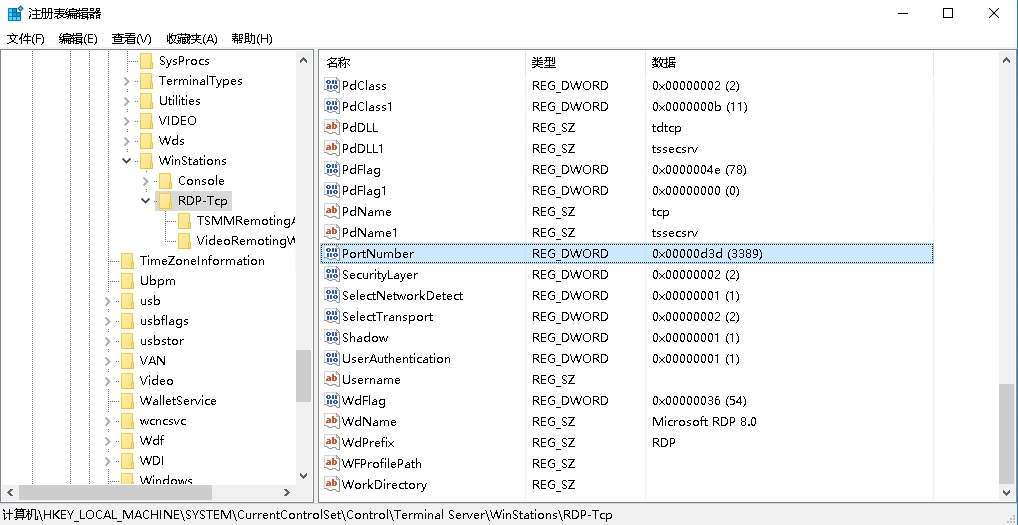The image size is (1018, 525).
Task: Open the 帮助(H) menu
Action: point(252,39)
